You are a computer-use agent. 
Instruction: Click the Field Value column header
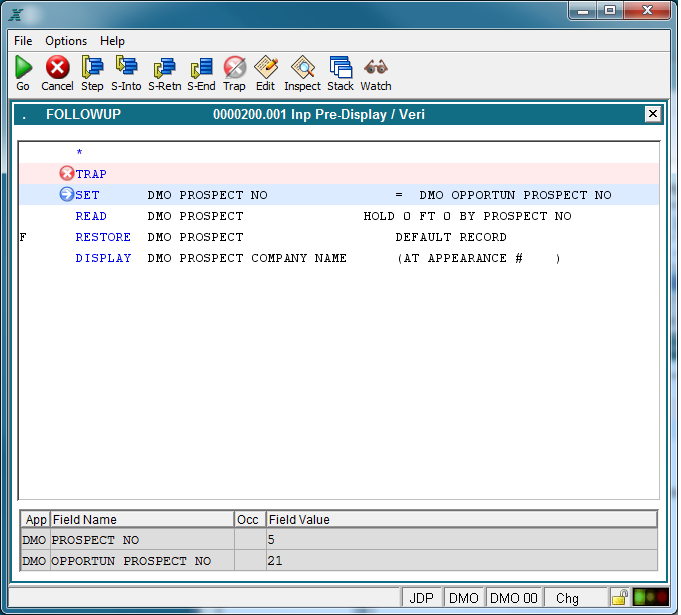pos(462,519)
